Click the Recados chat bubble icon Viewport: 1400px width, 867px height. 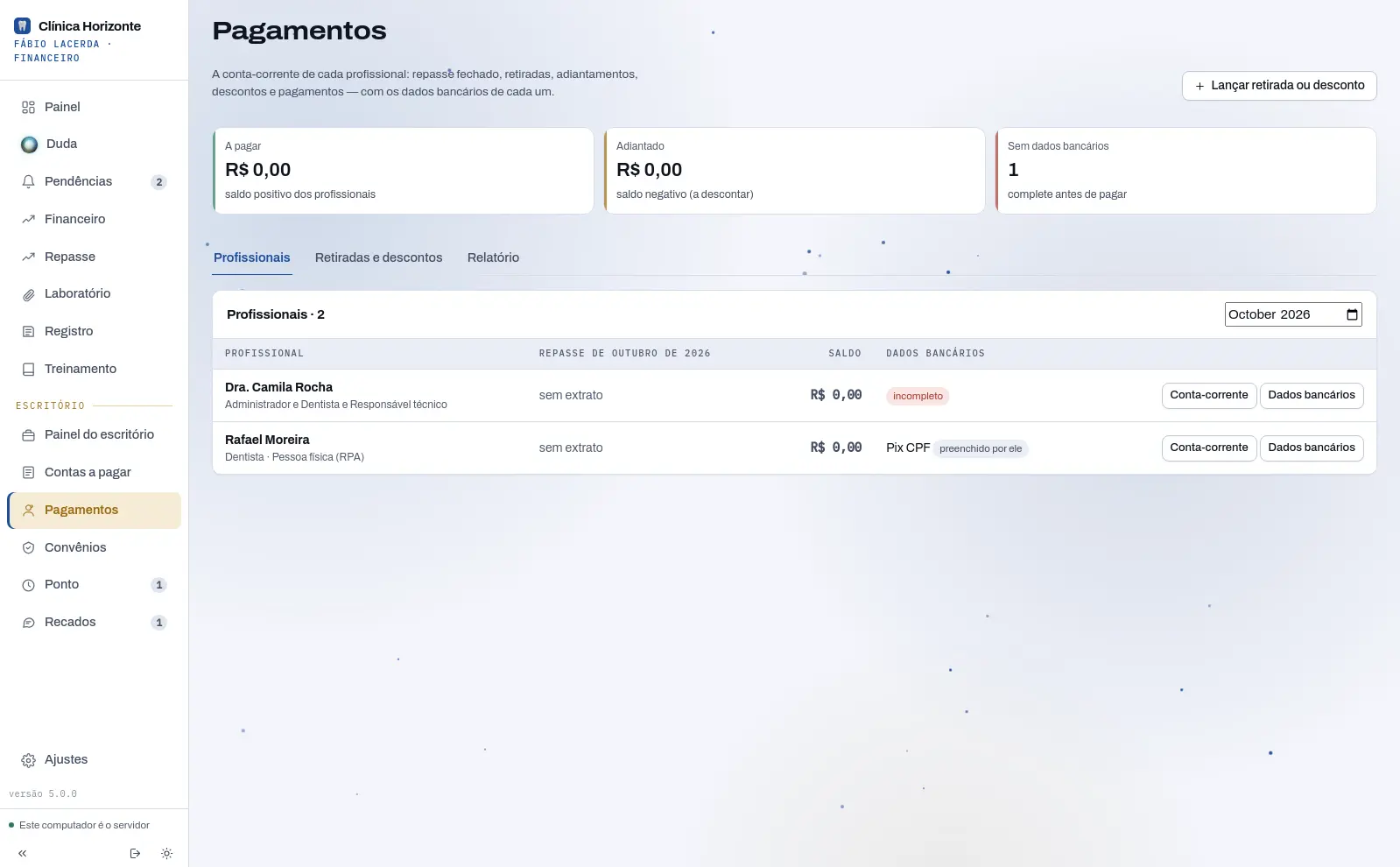pyautogui.click(x=28, y=623)
